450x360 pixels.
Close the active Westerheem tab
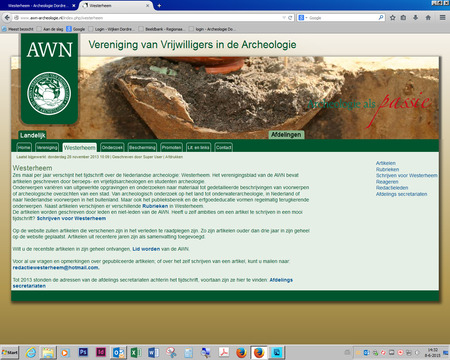pyautogui.click(x=148, y=6)
